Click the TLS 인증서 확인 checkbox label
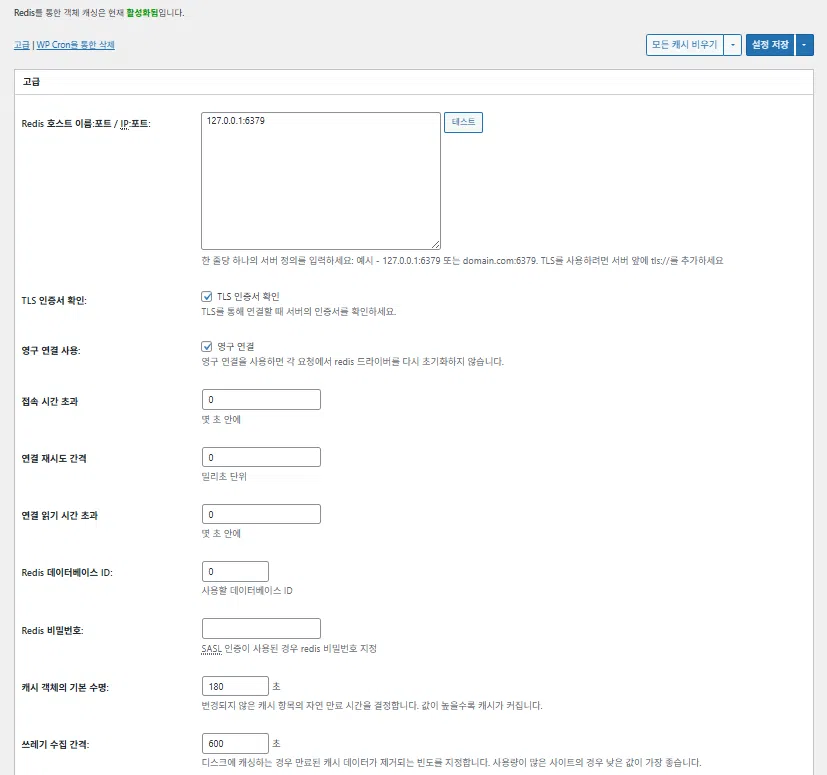The image size is (827, 775). pyautogui.click(x=248, y=296)
